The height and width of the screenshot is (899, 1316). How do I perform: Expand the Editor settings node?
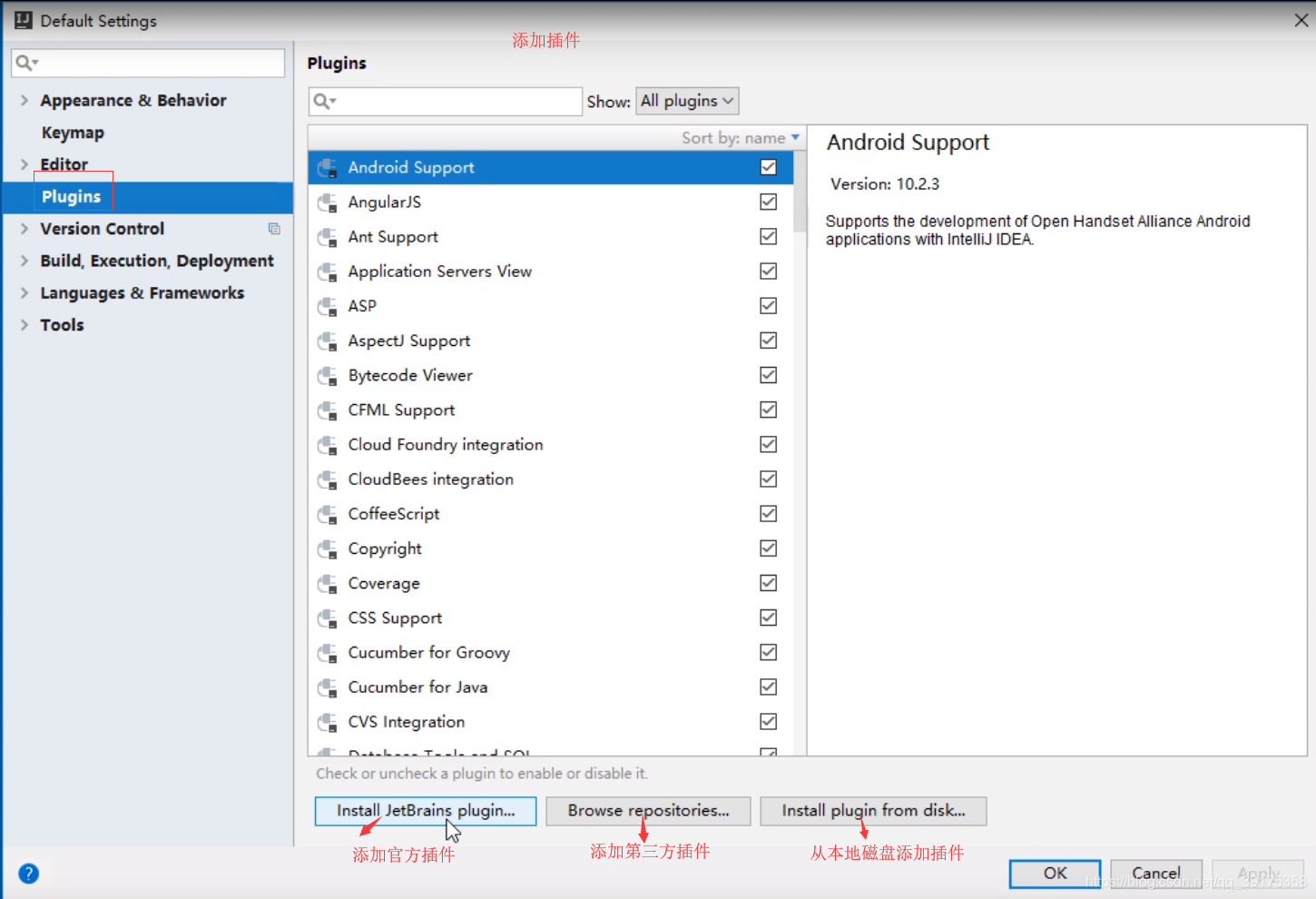point(25,164)
